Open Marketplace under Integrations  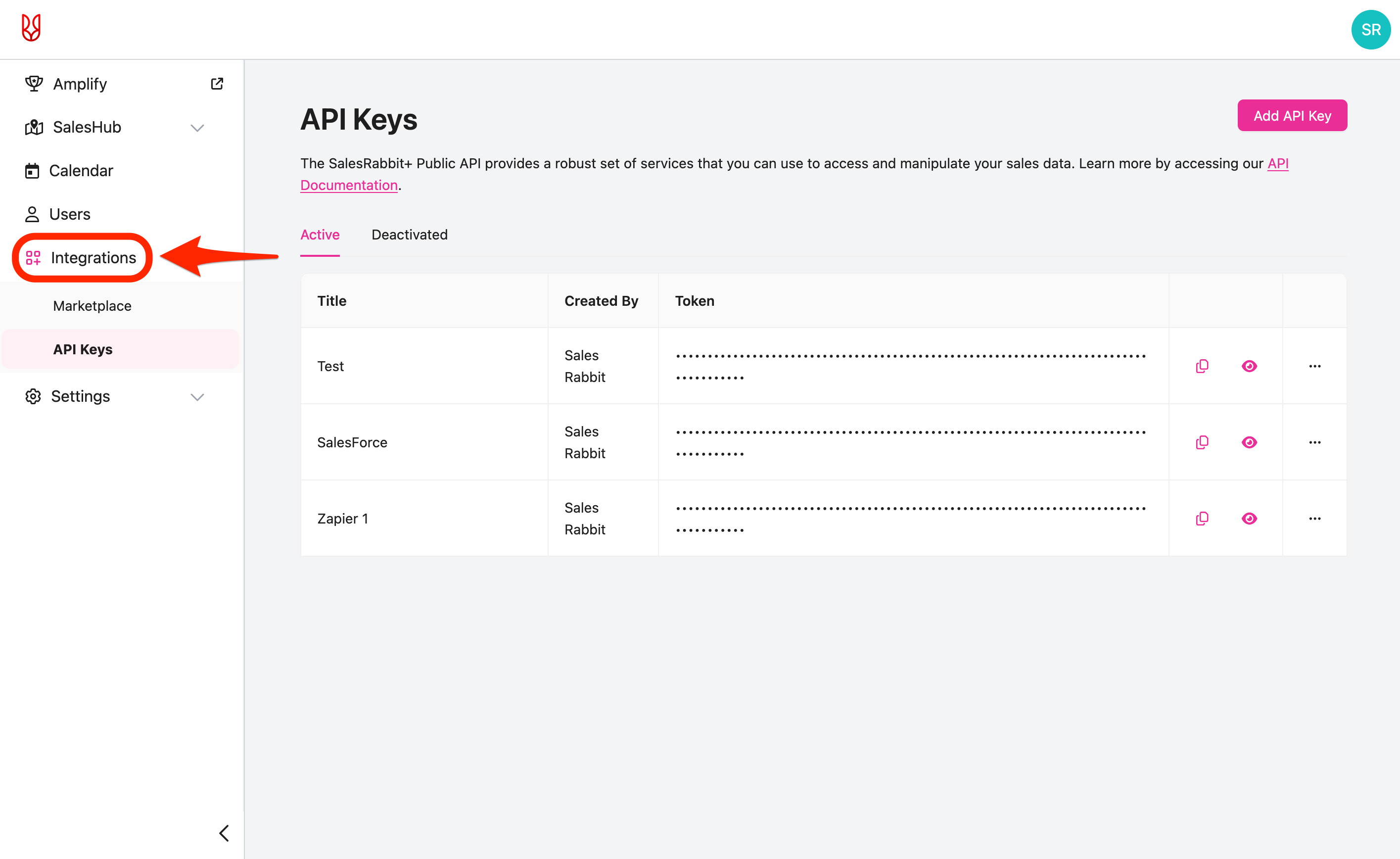point(92,306)
